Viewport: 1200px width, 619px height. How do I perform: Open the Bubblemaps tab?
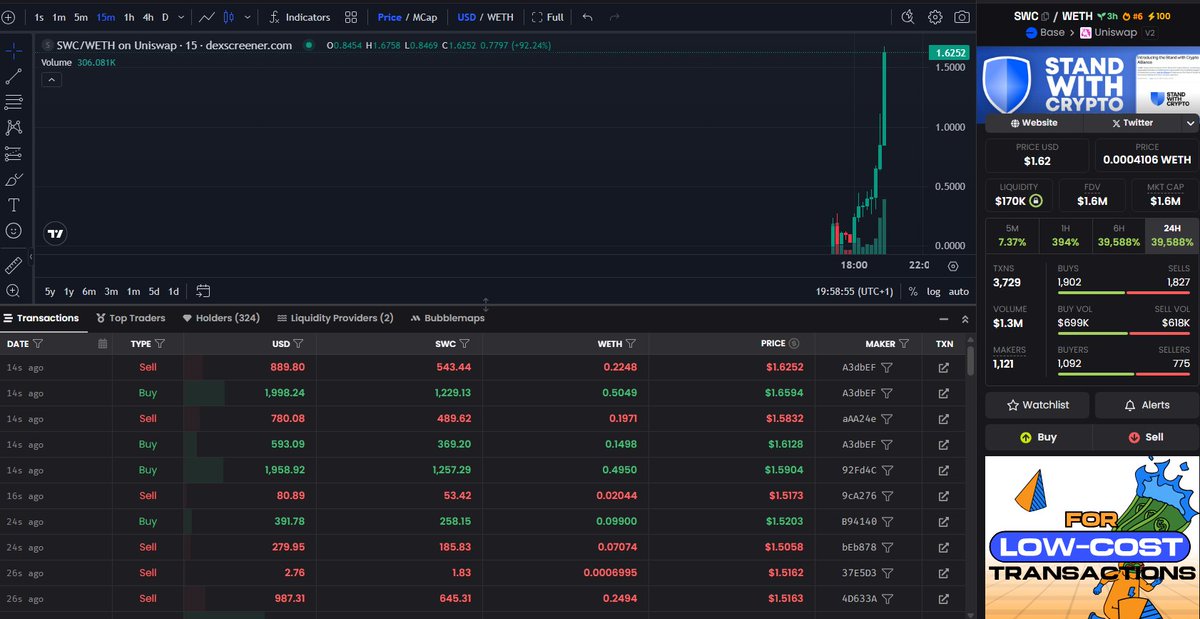(447, 318)
